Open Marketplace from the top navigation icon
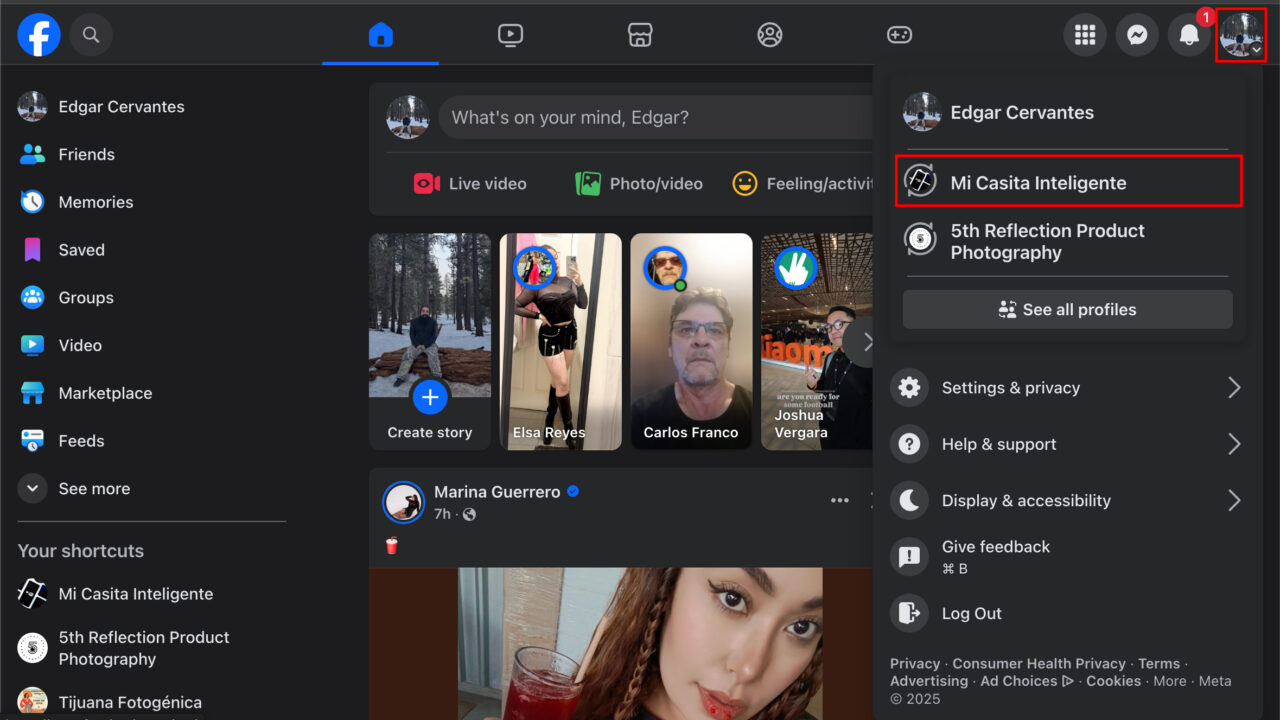This screenshot has height=720, width=1280. click(639, 34)
